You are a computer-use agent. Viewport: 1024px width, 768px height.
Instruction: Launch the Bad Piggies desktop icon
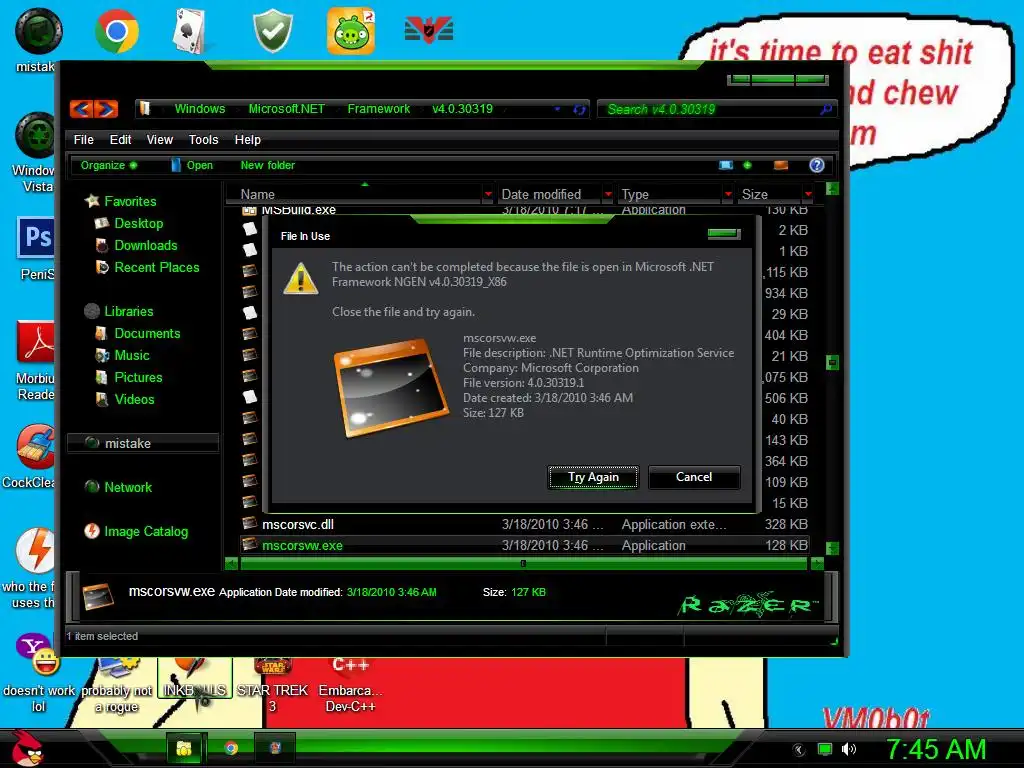(x=351, y=31)
